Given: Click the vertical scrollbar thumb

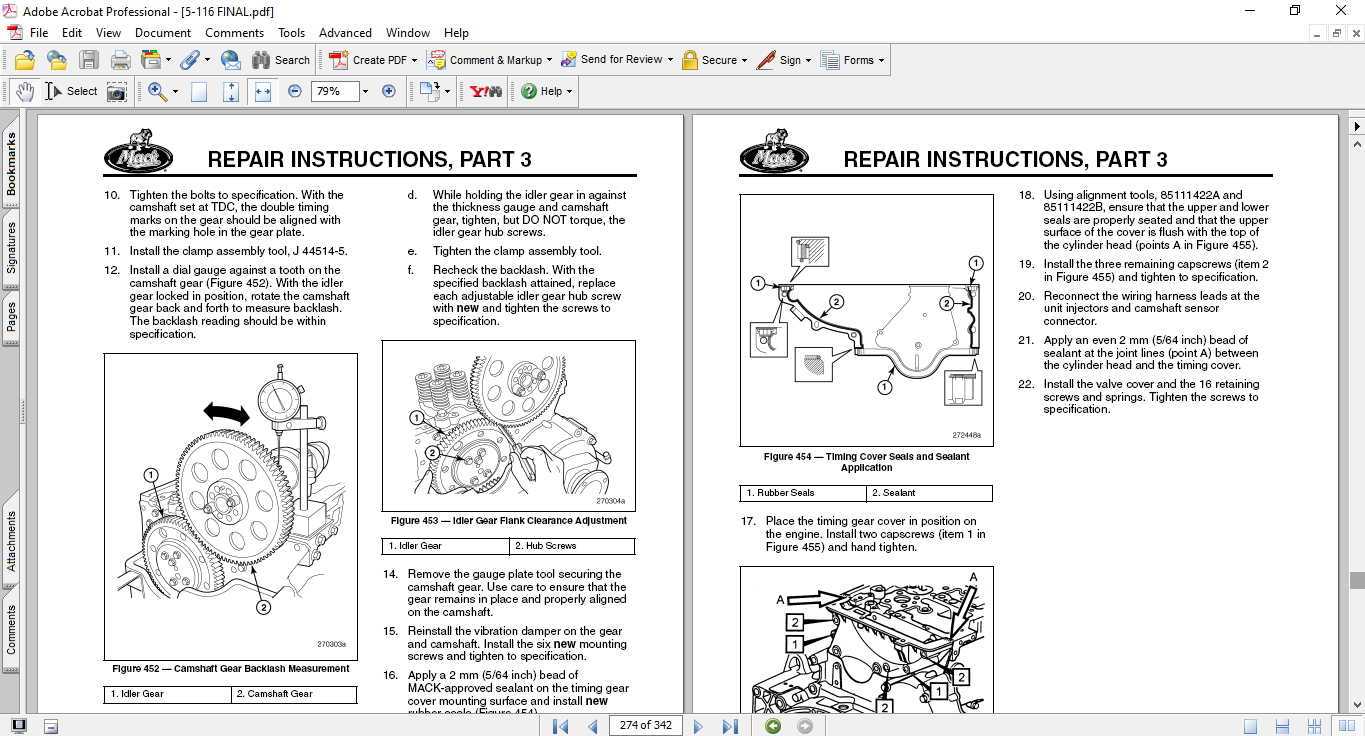Looking at the screenshot, I should tap(1356, 580).
